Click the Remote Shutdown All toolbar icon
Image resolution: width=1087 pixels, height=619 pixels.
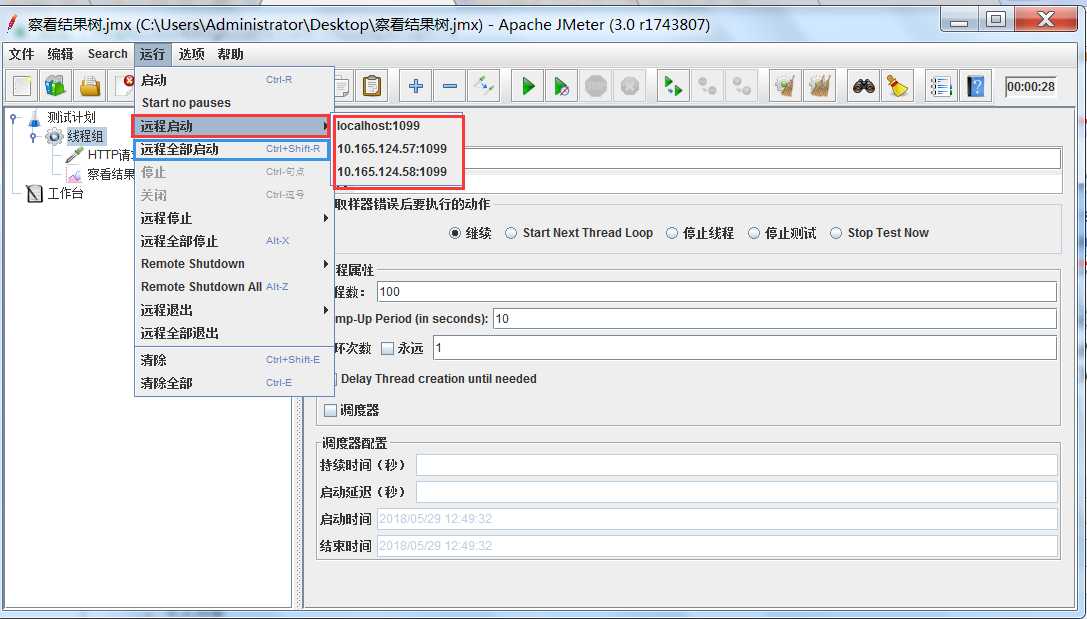click(x=742, y=87)
